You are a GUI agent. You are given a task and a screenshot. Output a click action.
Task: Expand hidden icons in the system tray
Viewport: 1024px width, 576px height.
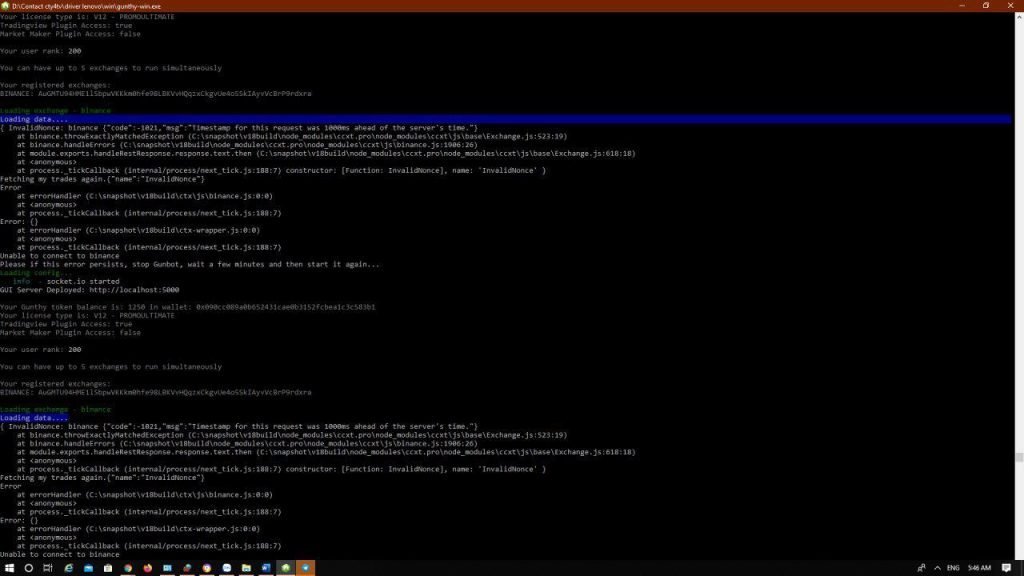[x=937, y=567]
